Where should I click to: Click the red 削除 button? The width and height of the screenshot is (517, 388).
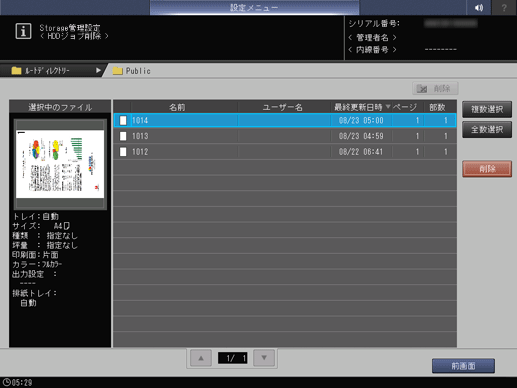pos(487,169)
